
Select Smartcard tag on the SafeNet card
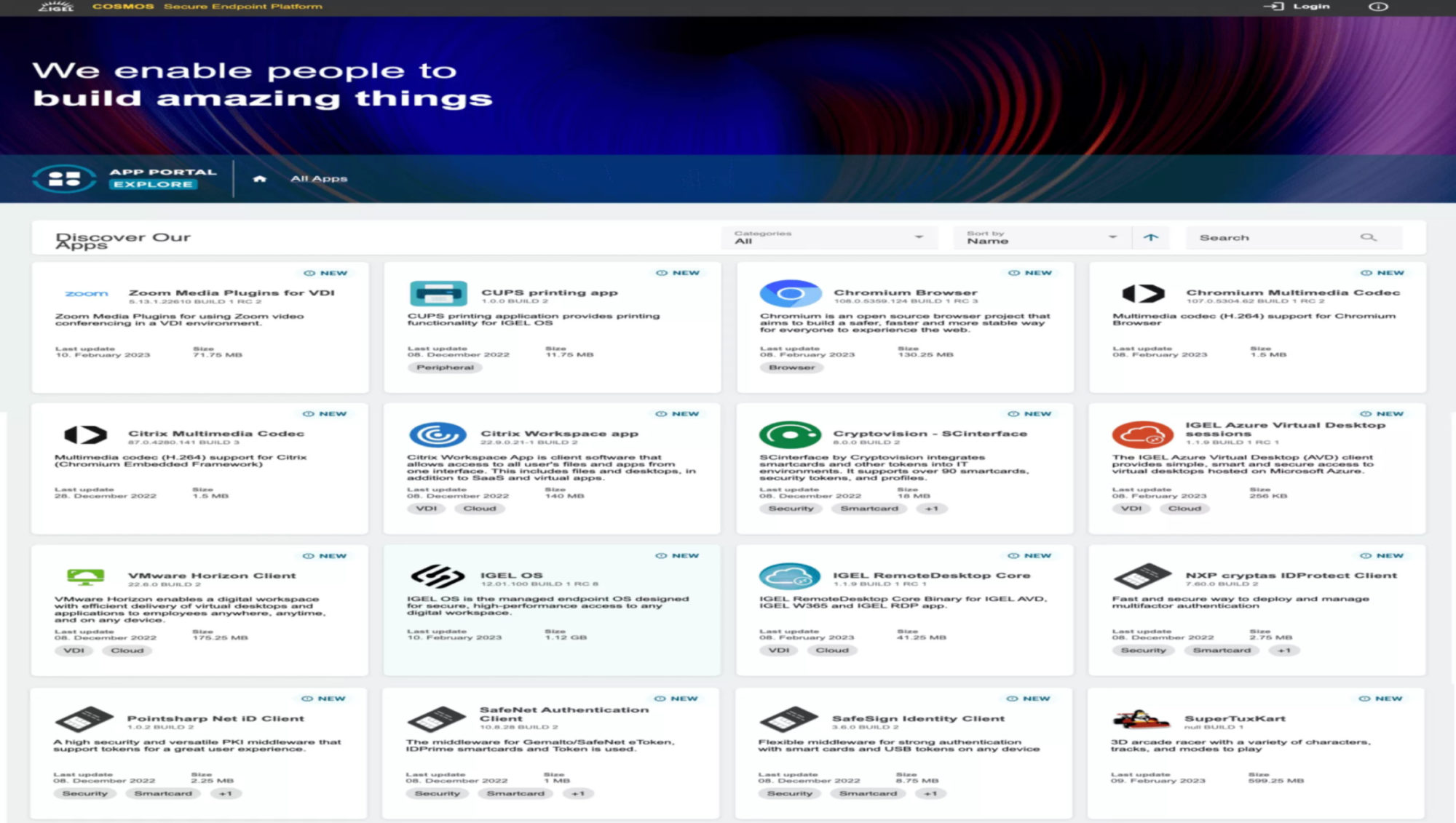[x=515, y=794]
